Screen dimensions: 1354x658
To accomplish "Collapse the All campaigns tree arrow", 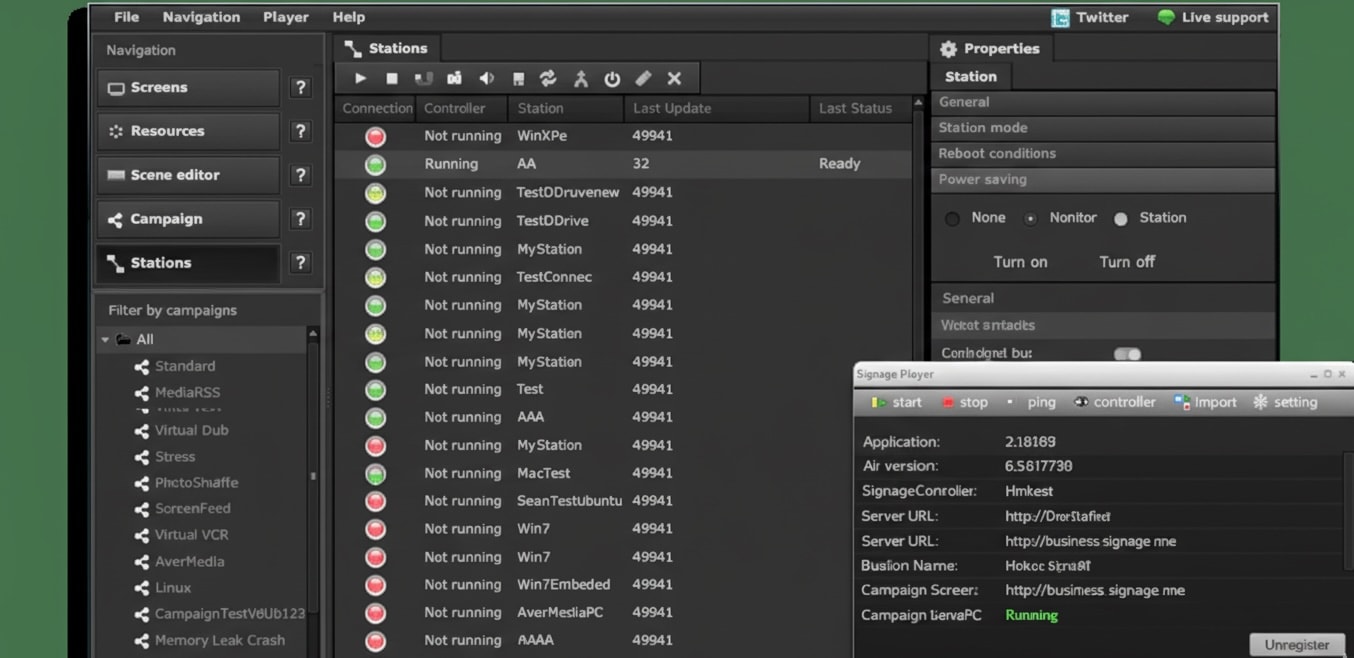I will [x=105, y=340].
